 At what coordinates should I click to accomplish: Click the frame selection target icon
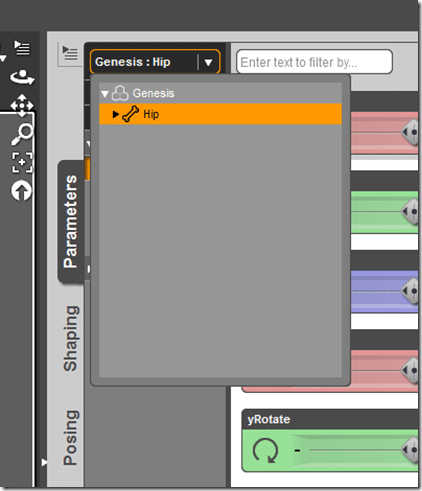pyautogui.click(x=22, y=162)
